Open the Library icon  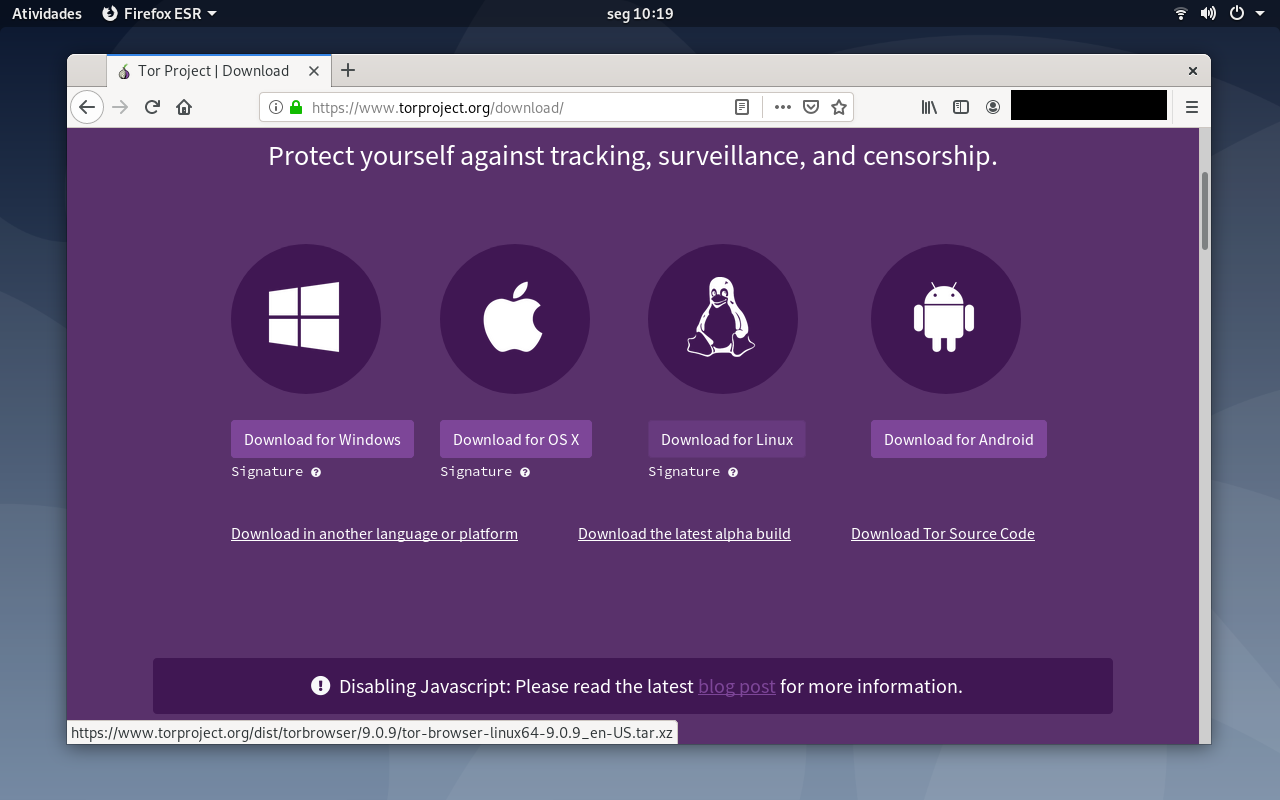coord(929,107)
